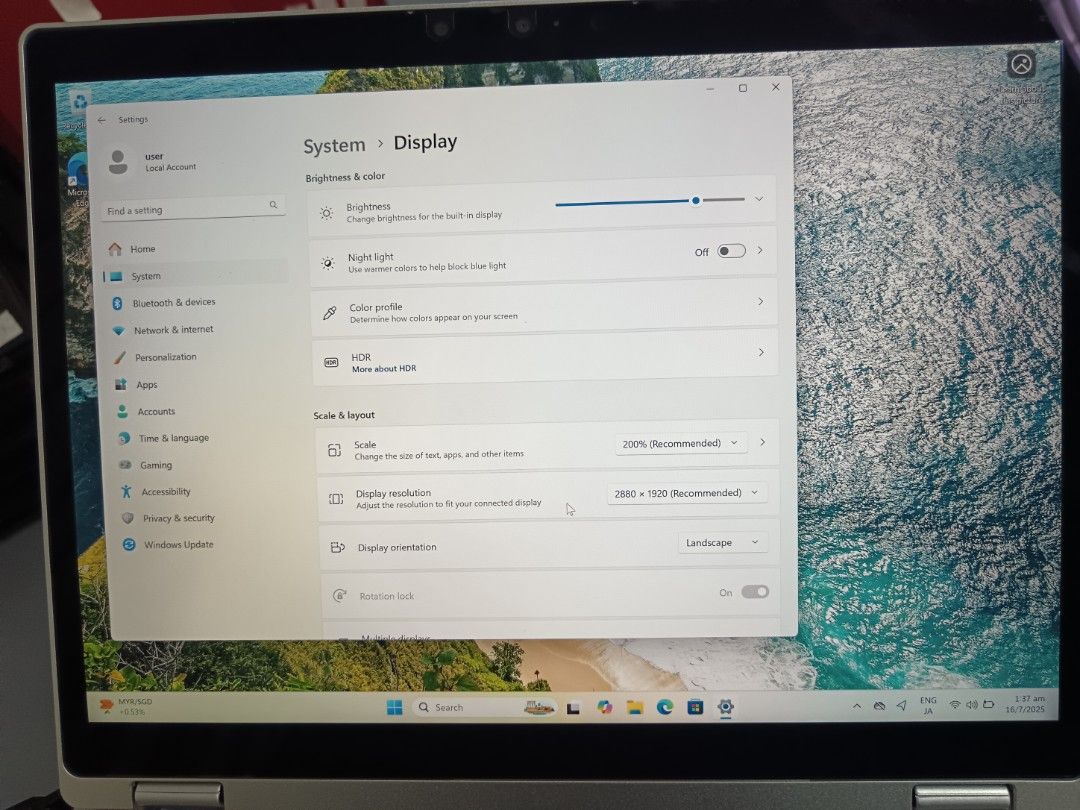Toggle the Night light switch
This screenshot has width=1080, height=810.
pyautogui.click(x=731, y=251)
